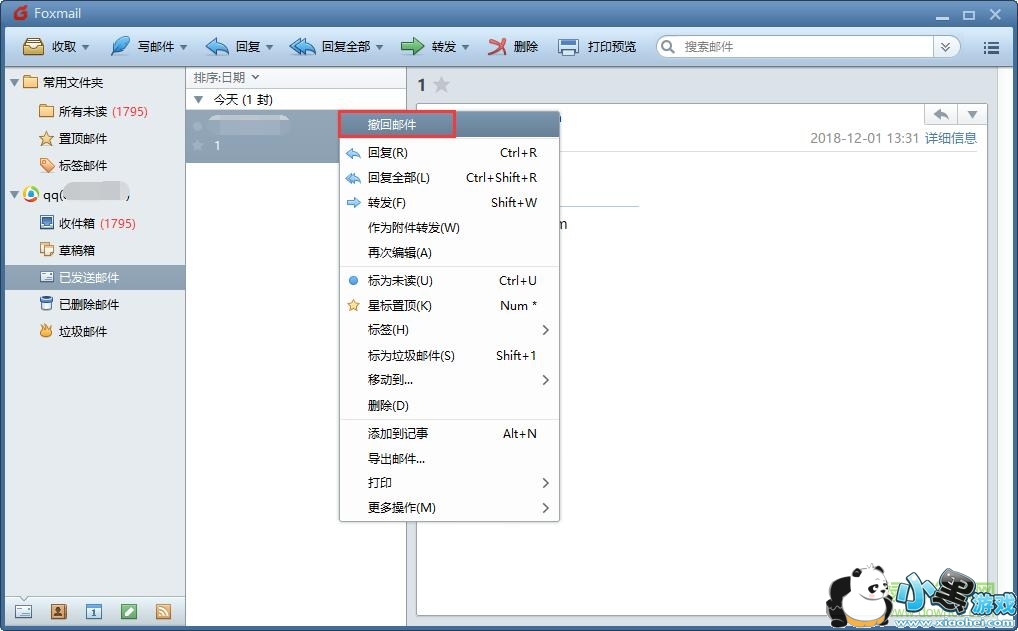1018x631 pixels.
Task: Choose 再次编辑(A) menu entry
Action: [x=449, y=253]
